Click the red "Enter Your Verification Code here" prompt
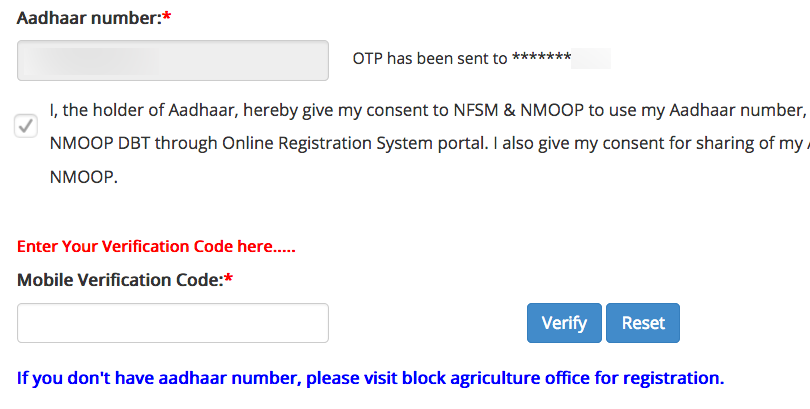Image resolution: width=810 pixels, height=409 pixels. click(156, 246)
